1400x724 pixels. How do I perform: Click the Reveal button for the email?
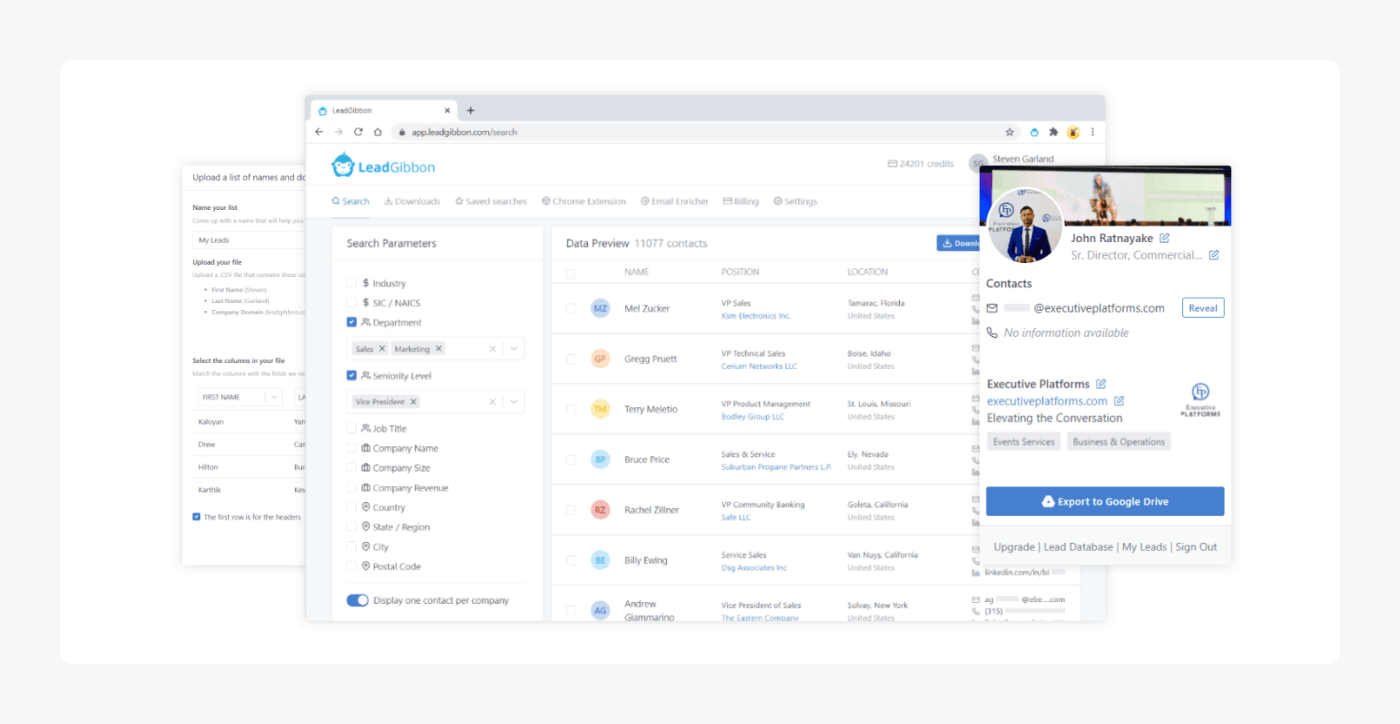(1203, 307)
